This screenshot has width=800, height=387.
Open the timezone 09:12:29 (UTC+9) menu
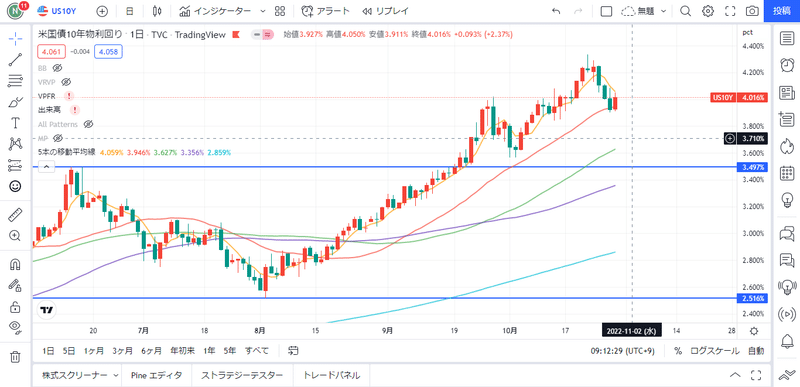(623, 351)
